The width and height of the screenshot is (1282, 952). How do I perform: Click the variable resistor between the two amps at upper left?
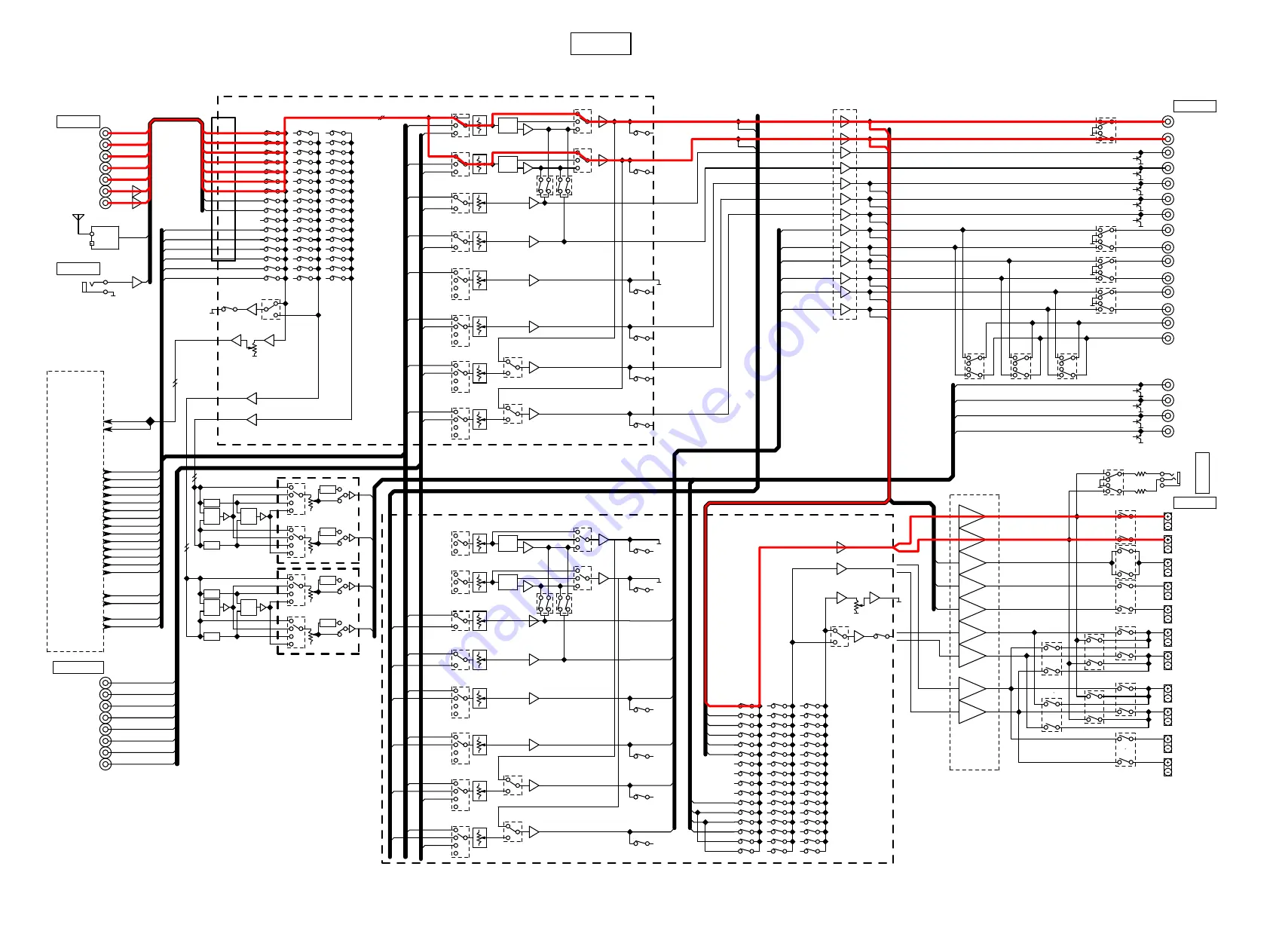click(253, 348)
